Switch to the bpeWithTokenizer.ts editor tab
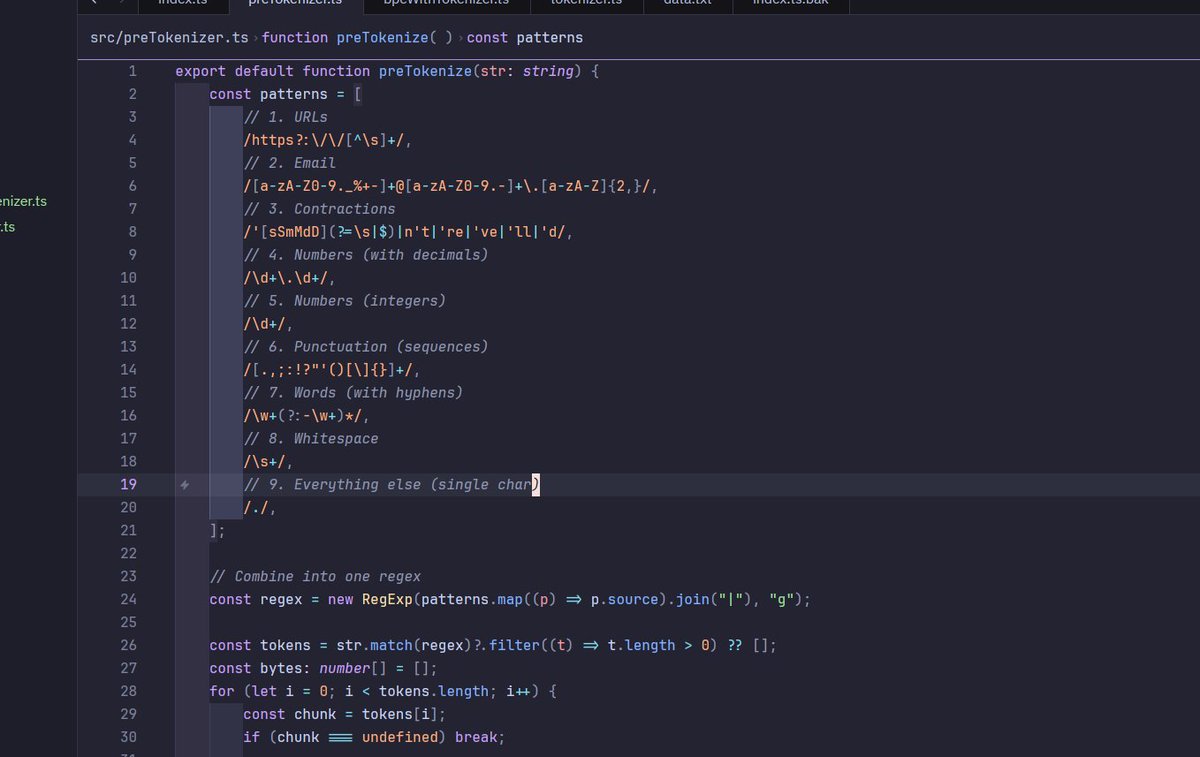This screenshot has width=1200, height=757. tap(447, 4)
